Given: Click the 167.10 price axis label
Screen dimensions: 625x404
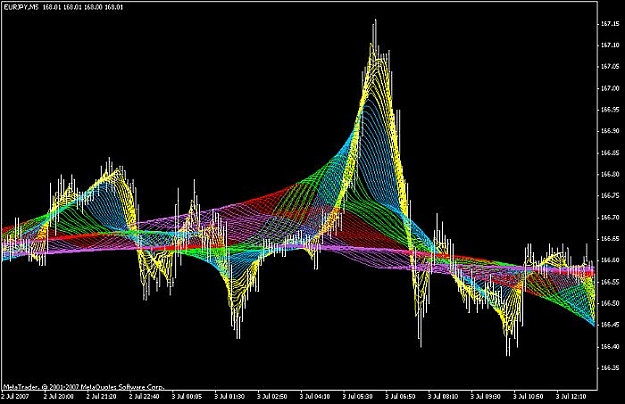Looking at the screenshot, I should (x=610, y=45).
